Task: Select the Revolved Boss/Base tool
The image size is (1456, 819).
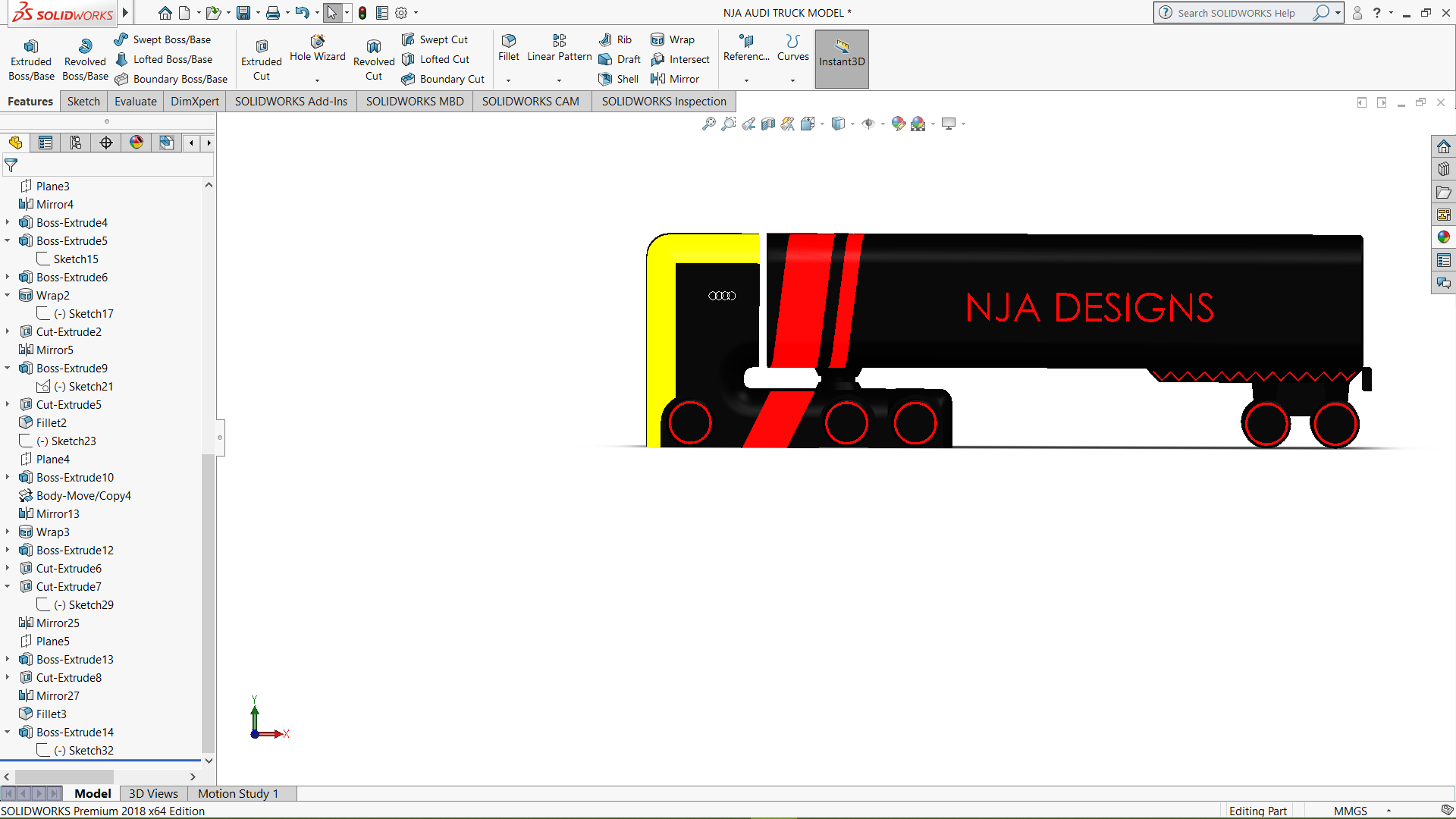Action: [x=85, y=59]
